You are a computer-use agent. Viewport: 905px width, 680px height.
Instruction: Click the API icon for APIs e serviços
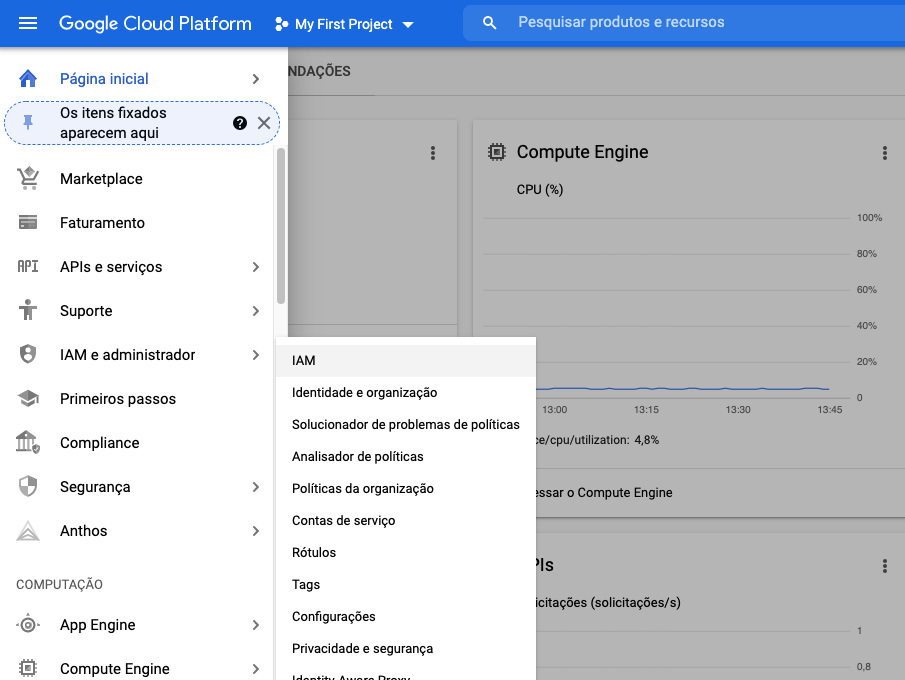(28, 266)
